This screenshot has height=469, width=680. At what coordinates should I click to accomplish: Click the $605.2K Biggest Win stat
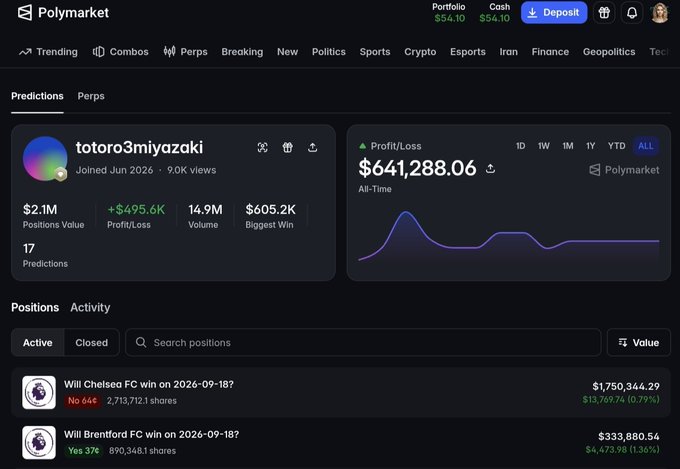click(x=270, y=216)
